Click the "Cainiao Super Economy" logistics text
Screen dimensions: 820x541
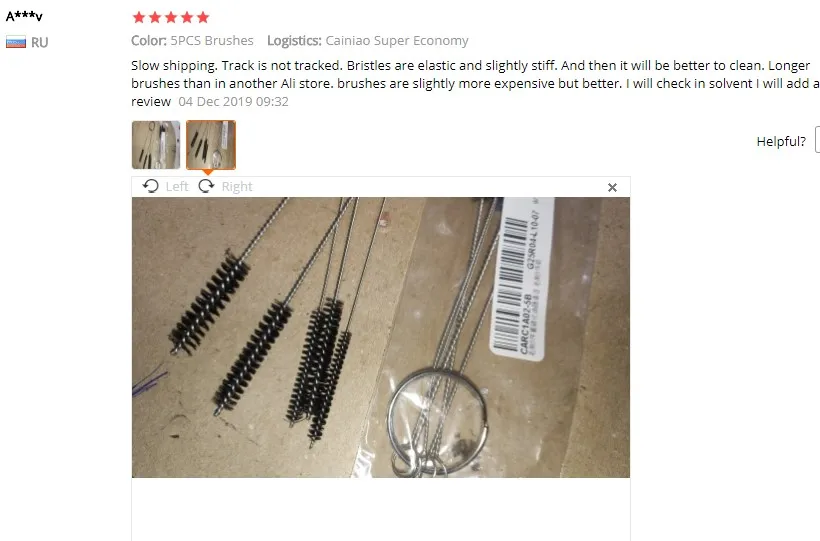[397, 40]
